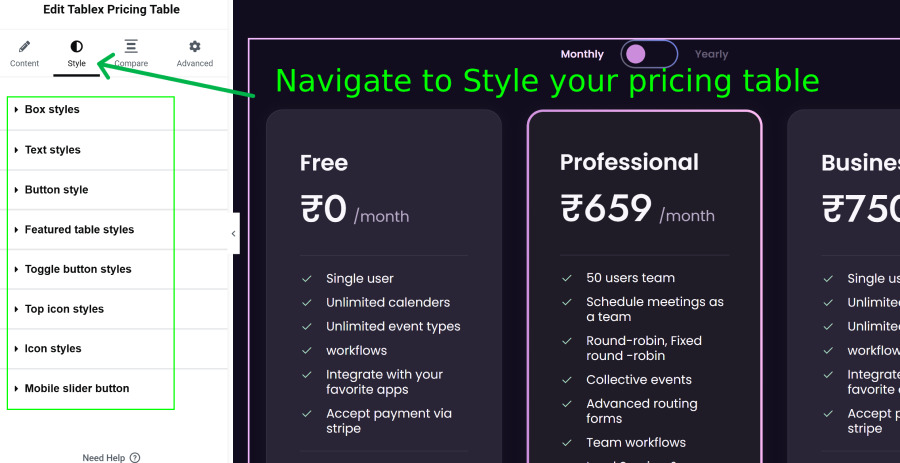
Task: Select the Yearly billing label
Action: click(711, 55)
